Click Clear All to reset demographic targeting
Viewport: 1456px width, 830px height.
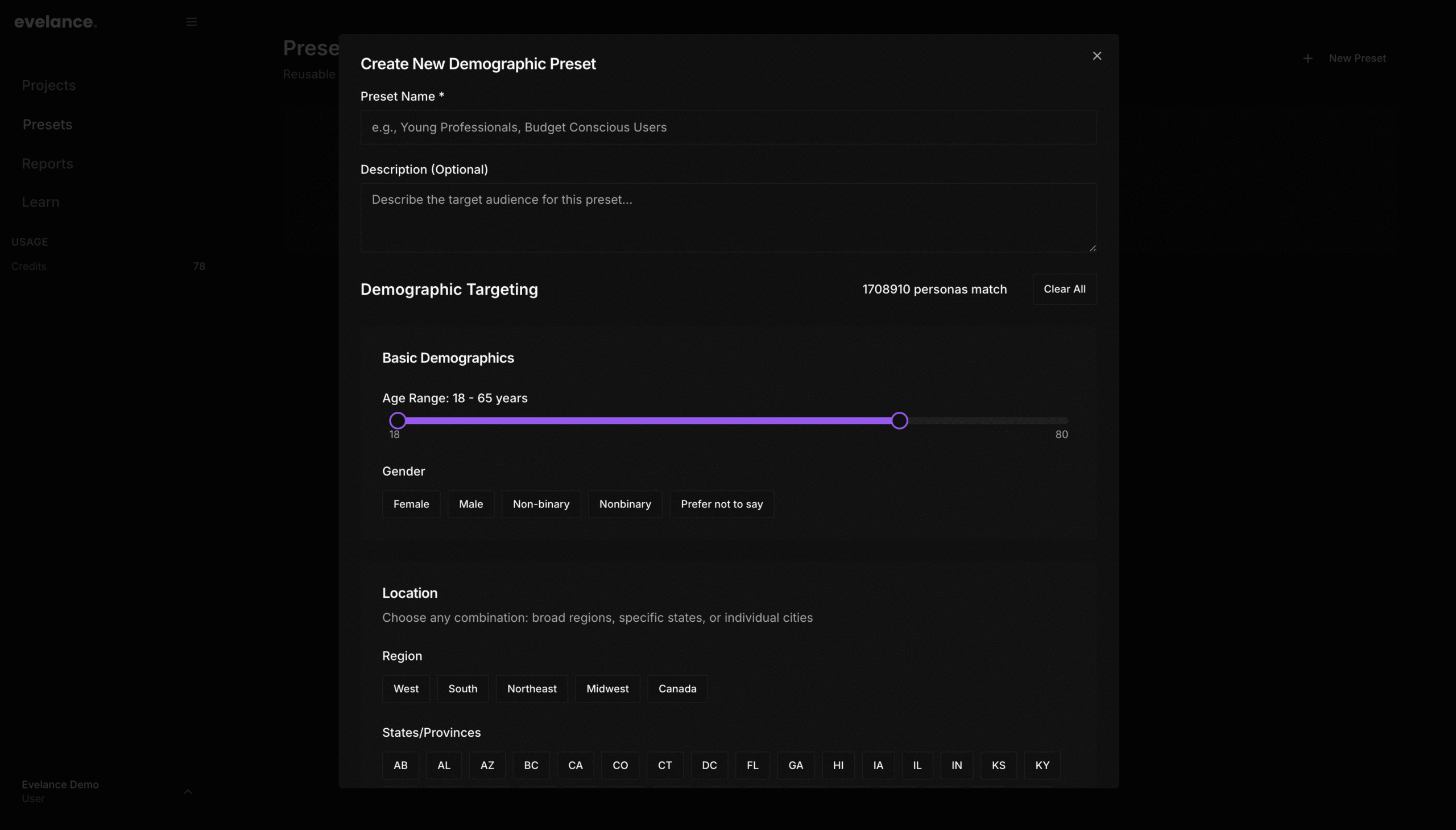[1064, 289]
